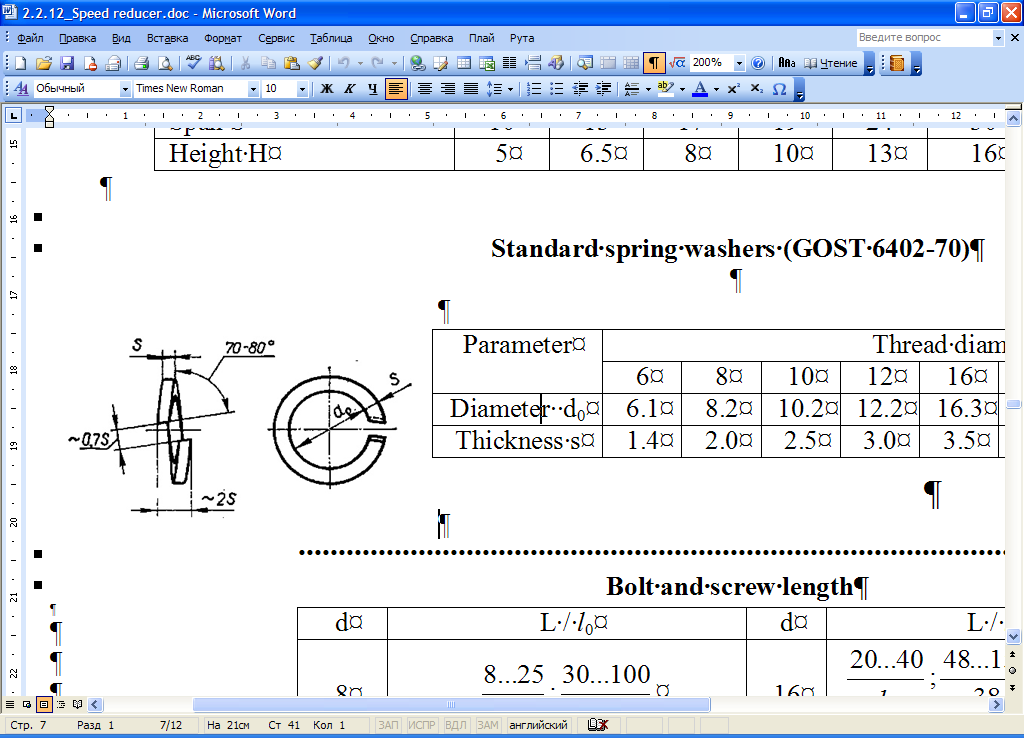Toggle the show paragraph marks button

pyautogui.click(x=654, y=63)
